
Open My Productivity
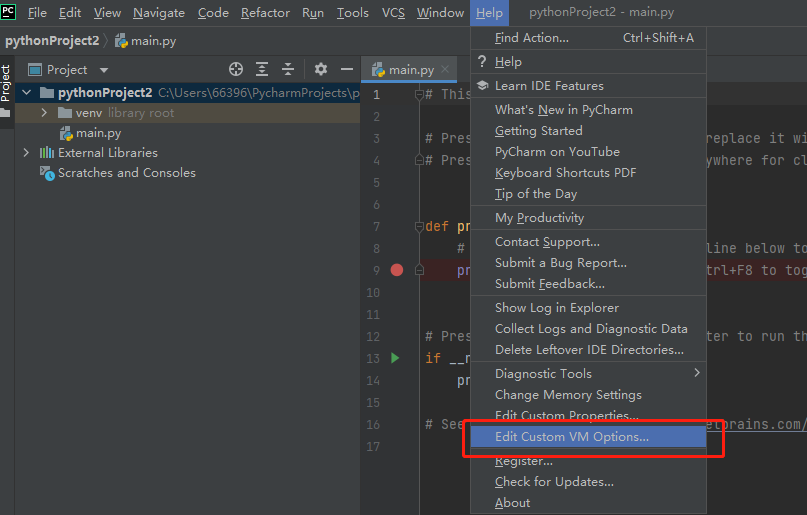(x=588, y=218)
